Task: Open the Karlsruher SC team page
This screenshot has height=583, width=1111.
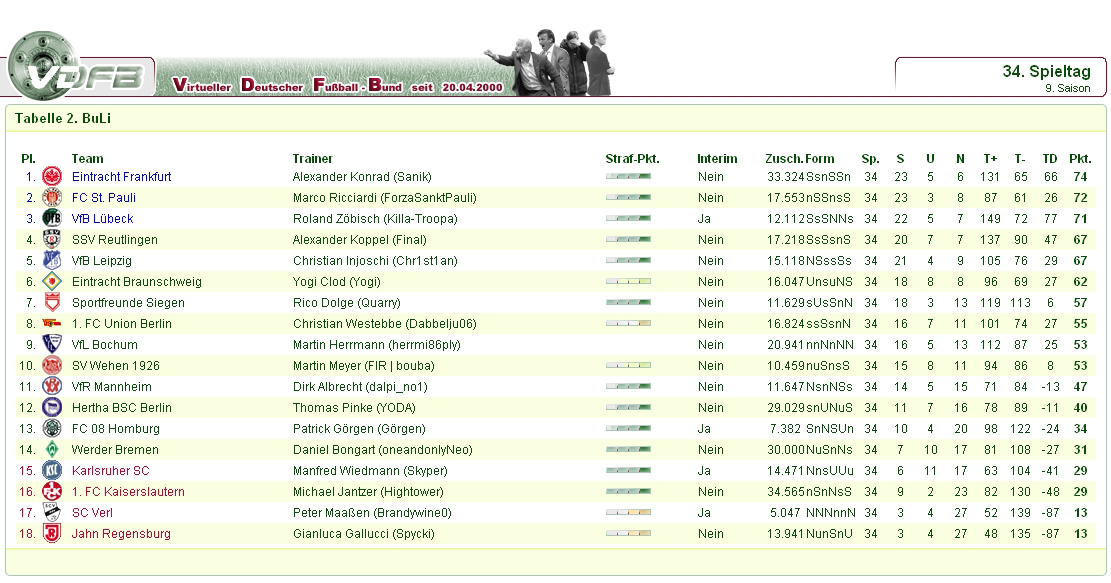Action: click(x=111, y=471)
